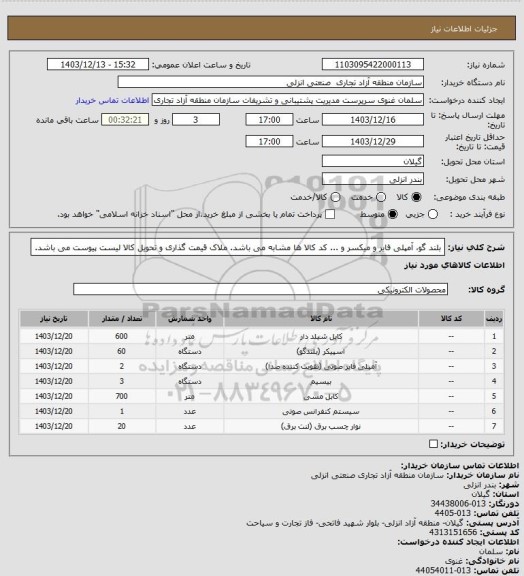The width and height of the screenshot is (524, 576).
Task: Select item row سیستم کنفرانس صوتی
Action: click(262, 411)
